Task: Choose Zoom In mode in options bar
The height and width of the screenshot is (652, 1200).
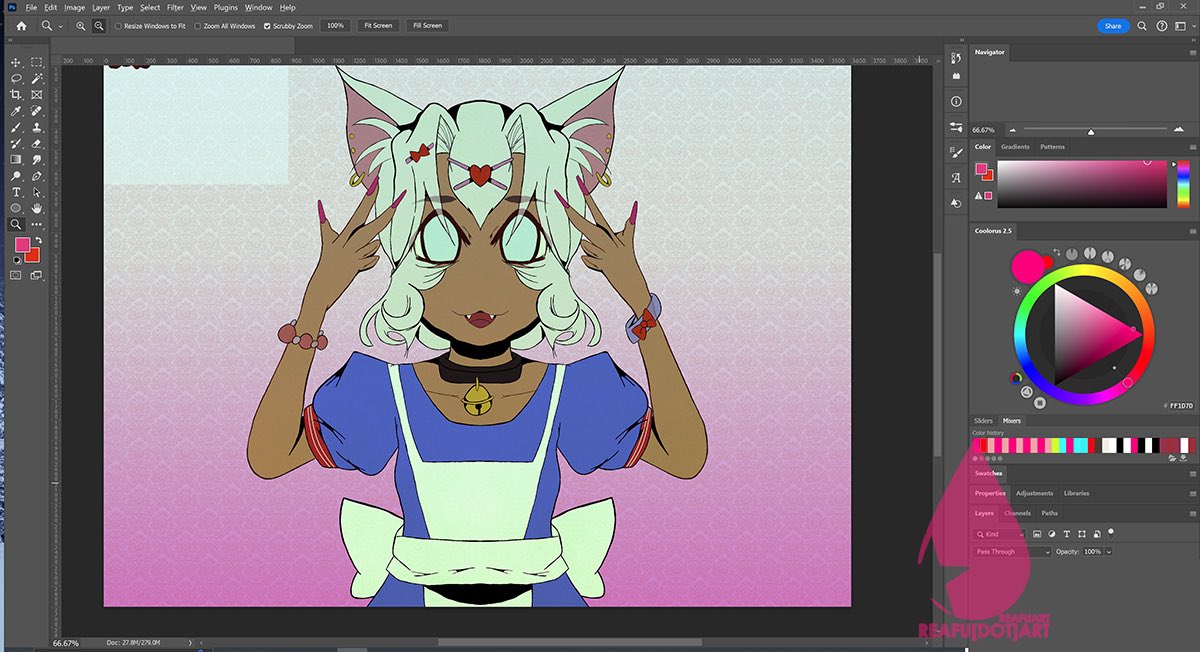Action: pos(81,25)
